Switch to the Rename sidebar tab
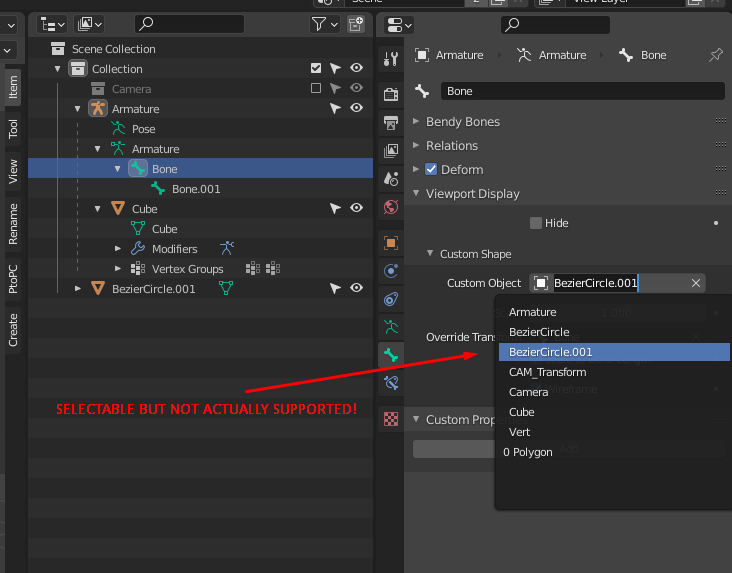The height and width of the screenshot is (573, 732). click(13, 224)
